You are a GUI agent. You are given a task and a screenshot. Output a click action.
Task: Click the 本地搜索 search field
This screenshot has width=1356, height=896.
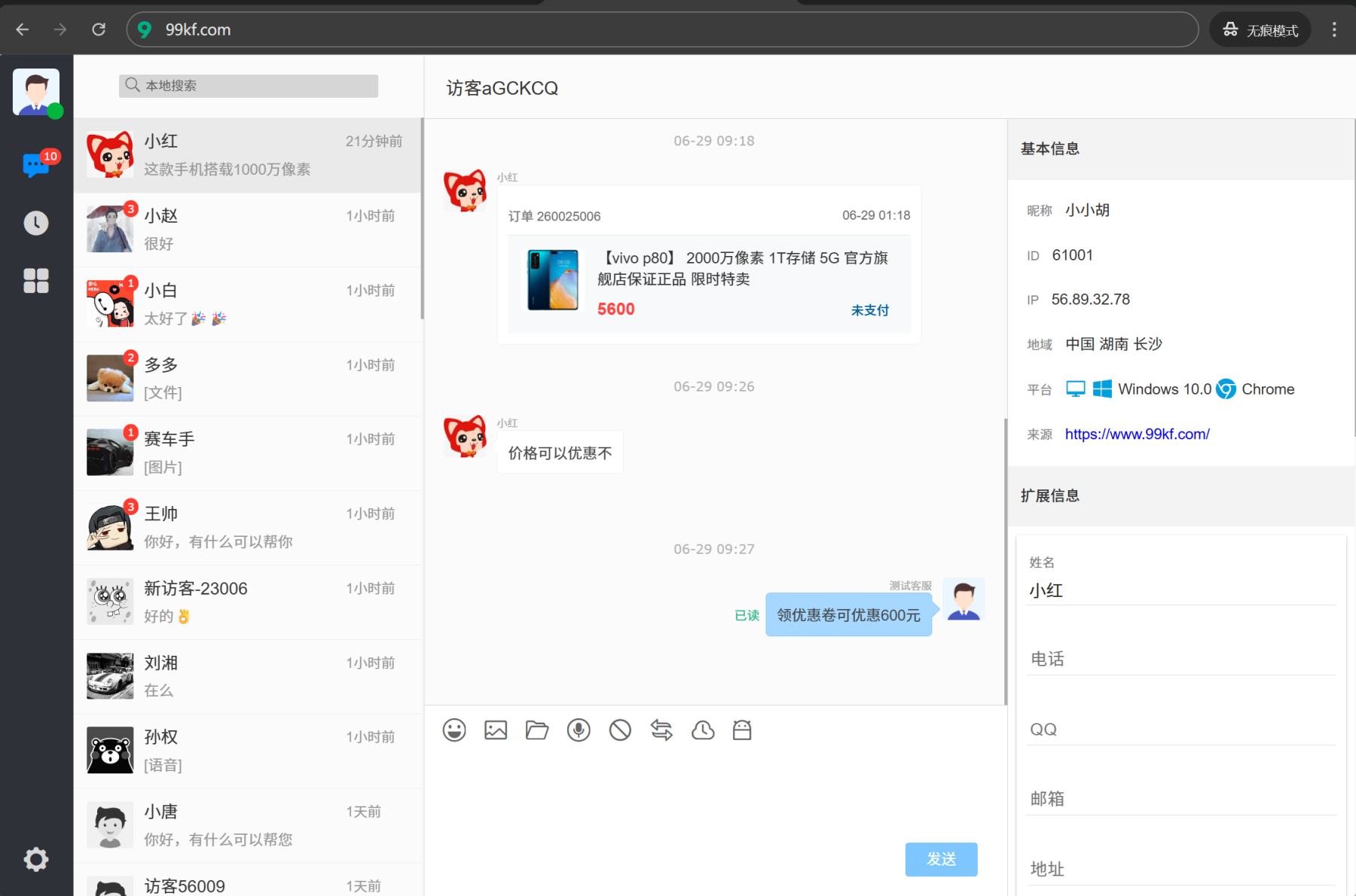coord(247,85)
